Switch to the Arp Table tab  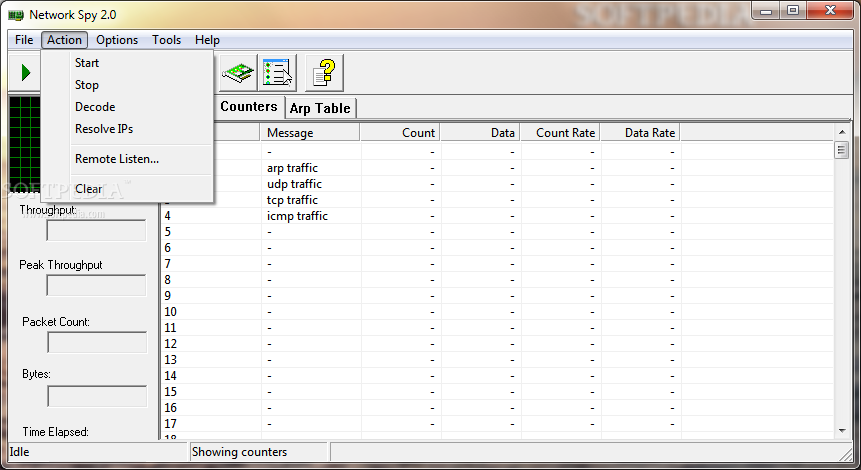coord(320,108)
